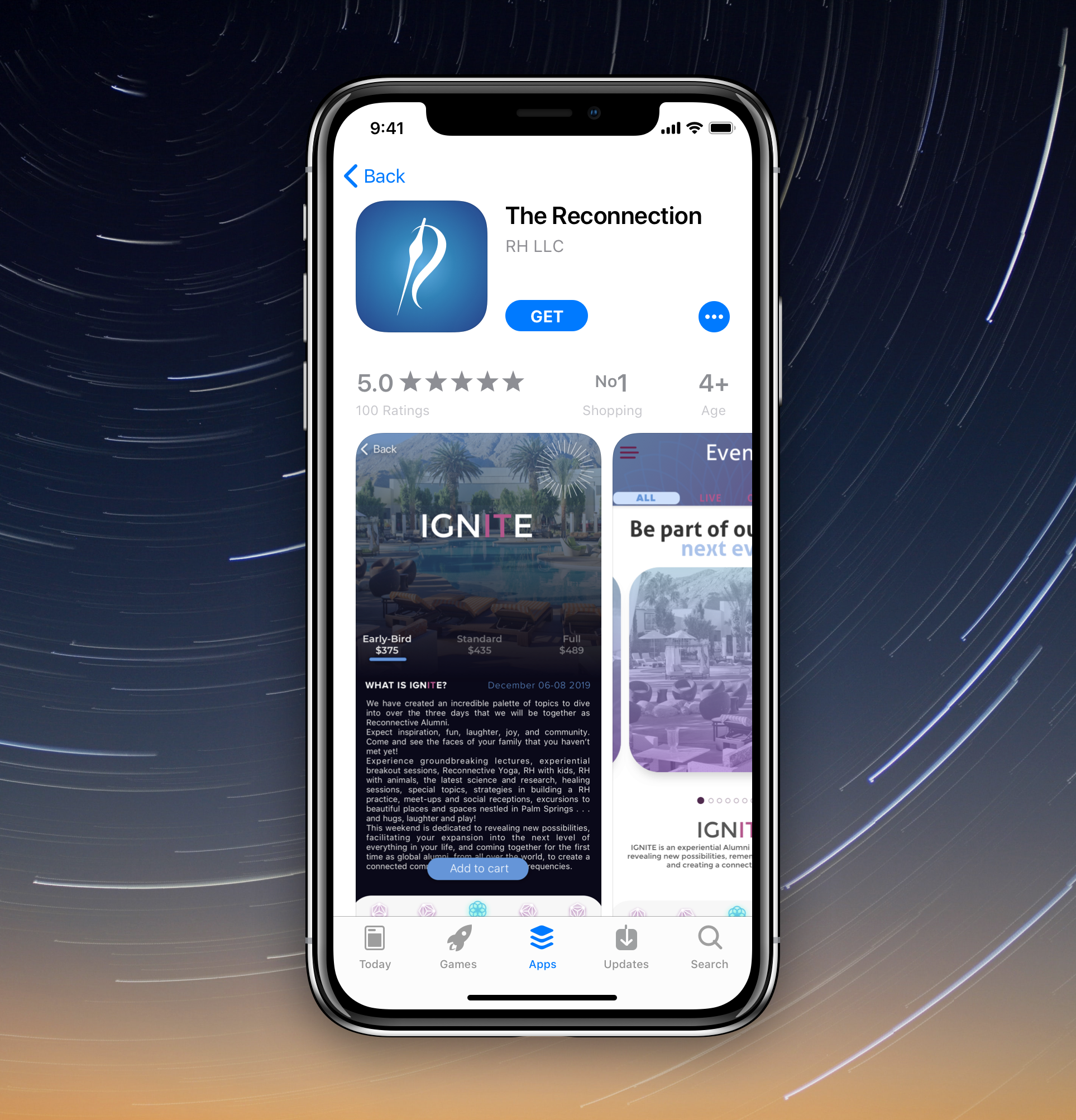Tap the Apps tab icon
The image size is (1076, 1120).
click(x=540, y=940)
